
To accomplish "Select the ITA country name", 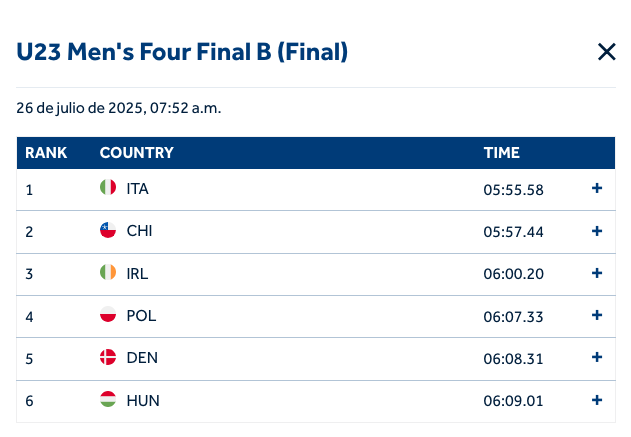I will 138,188.
